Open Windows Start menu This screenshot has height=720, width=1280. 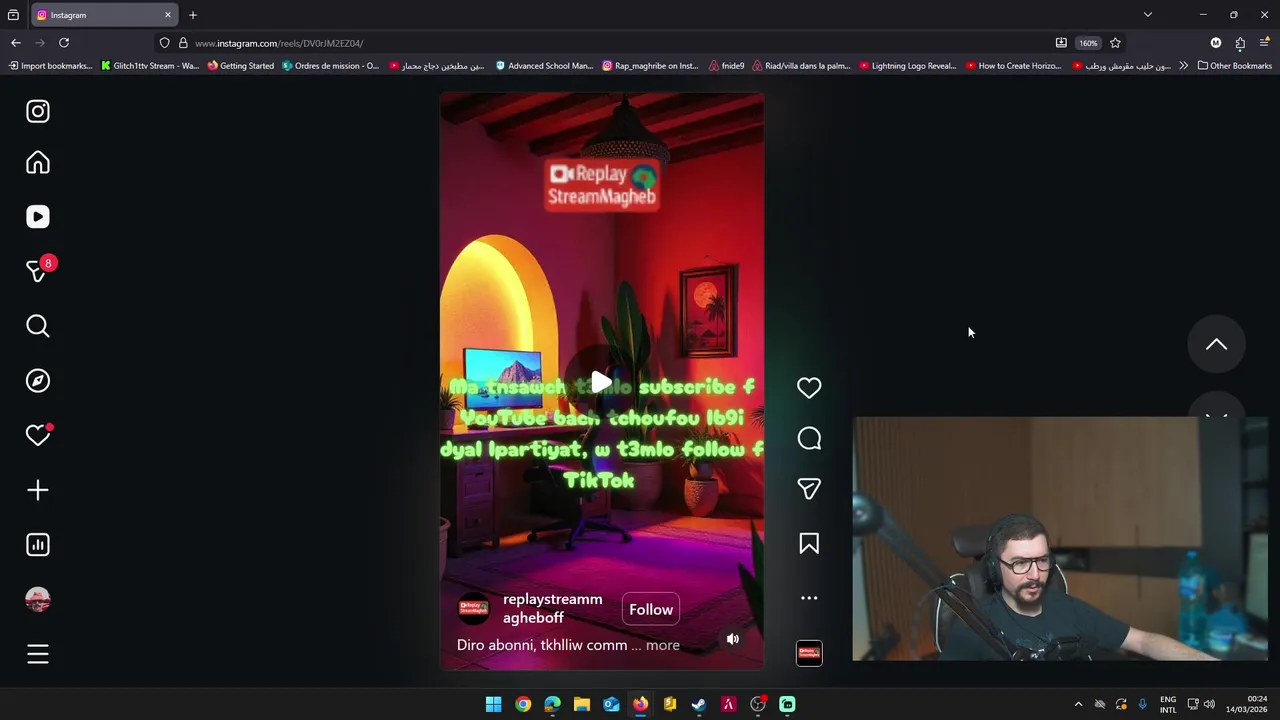click(x=493, y=704)
